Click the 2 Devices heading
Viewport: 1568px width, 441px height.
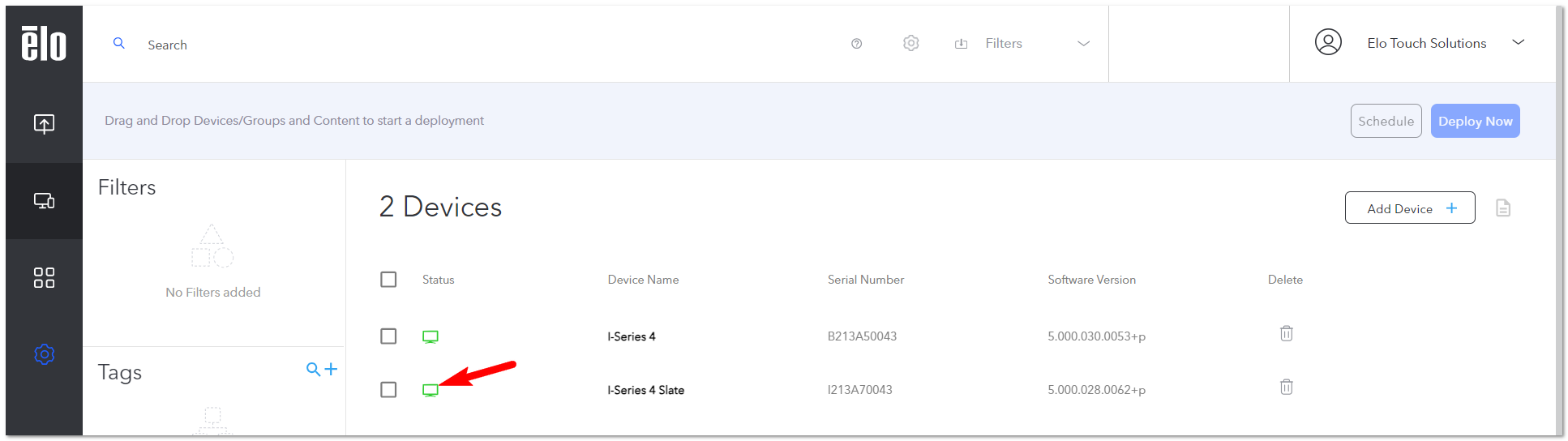tap(441, 207)
